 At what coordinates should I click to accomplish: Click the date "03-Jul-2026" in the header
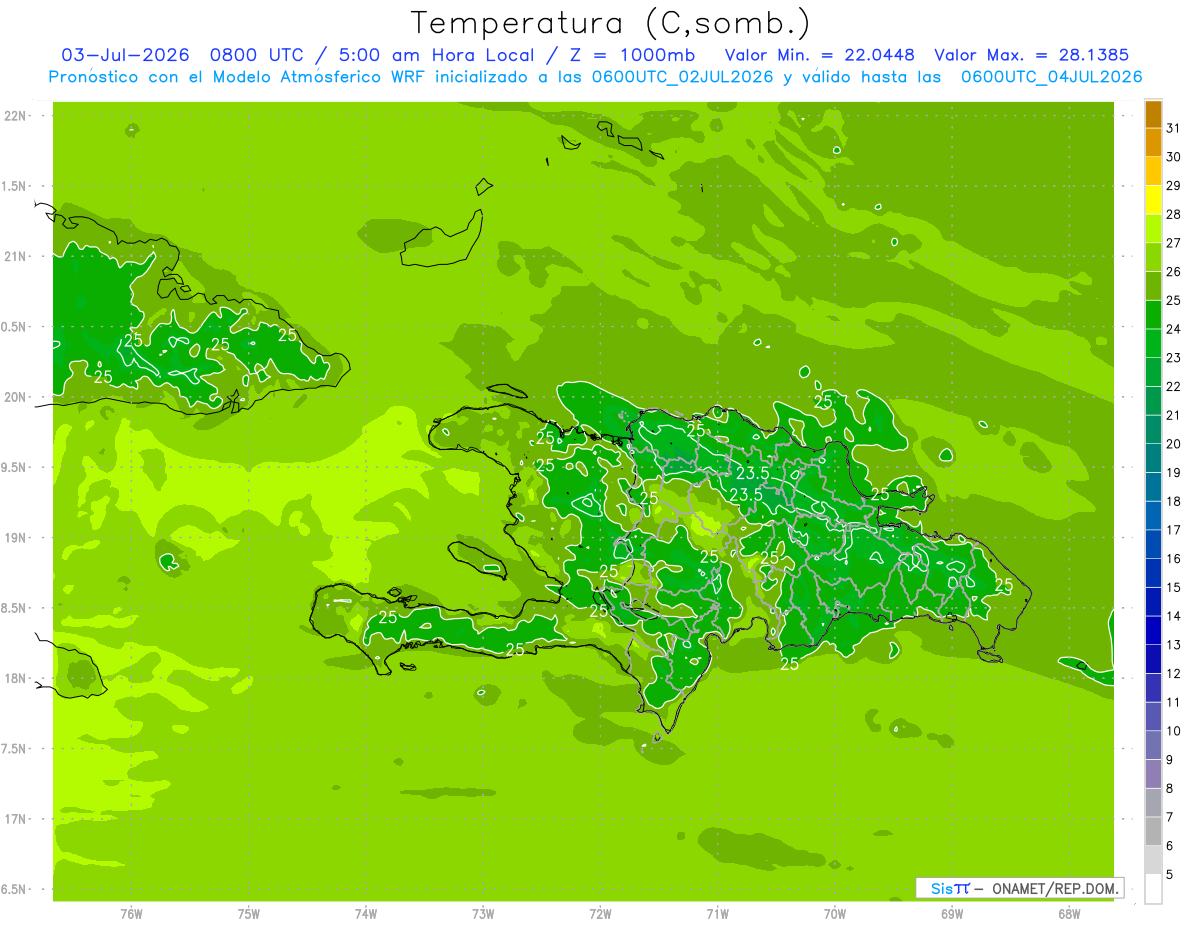pyautogui.click(x=127, y=55)
